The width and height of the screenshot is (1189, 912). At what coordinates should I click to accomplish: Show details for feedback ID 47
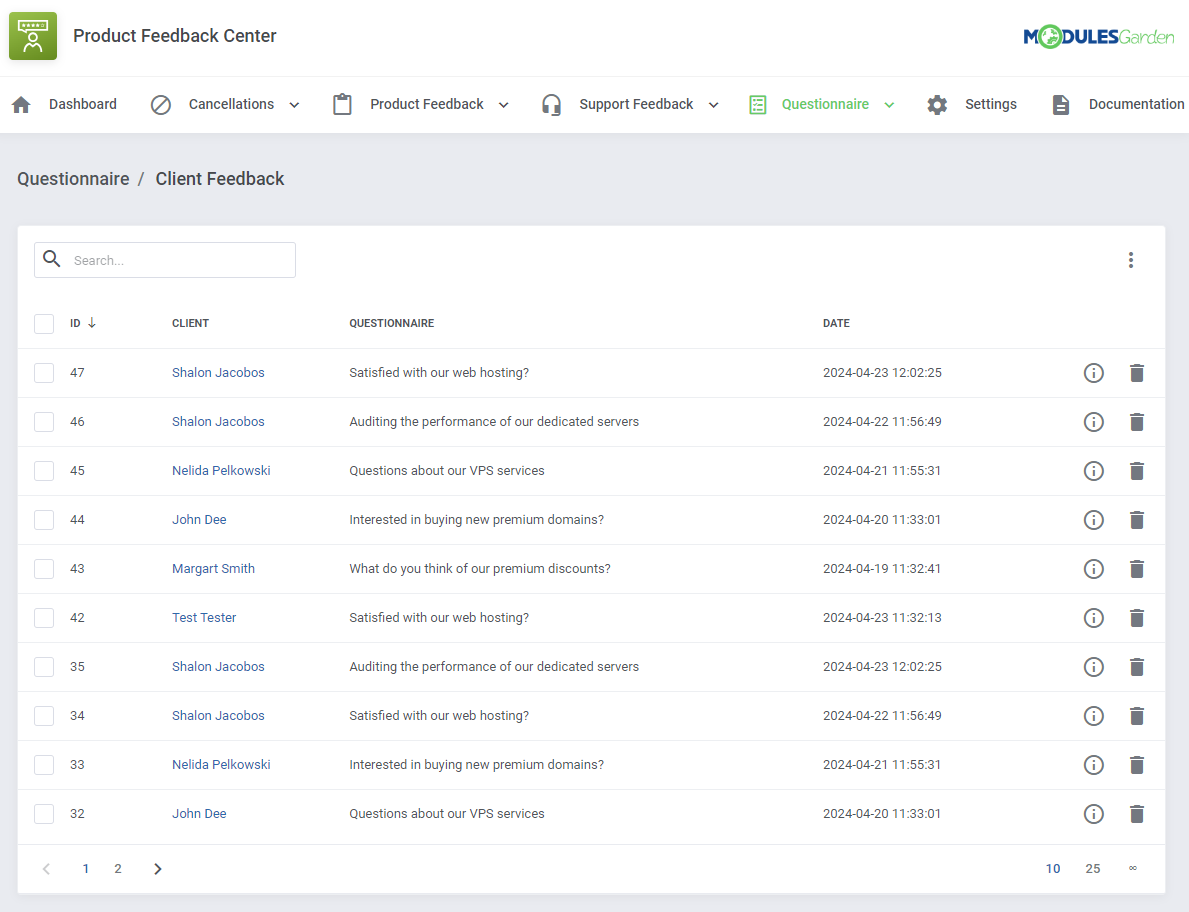[x=1093, y=373]
